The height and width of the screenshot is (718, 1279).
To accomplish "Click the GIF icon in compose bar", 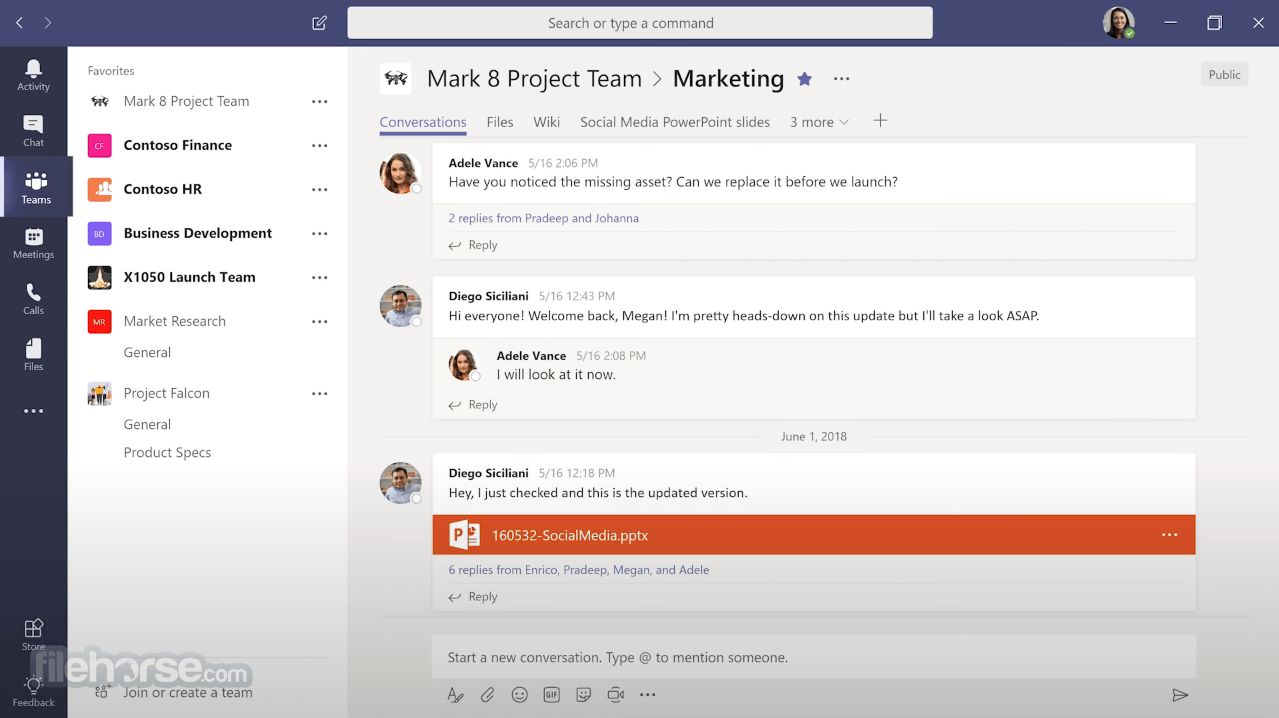I will [x=551, y=695].
